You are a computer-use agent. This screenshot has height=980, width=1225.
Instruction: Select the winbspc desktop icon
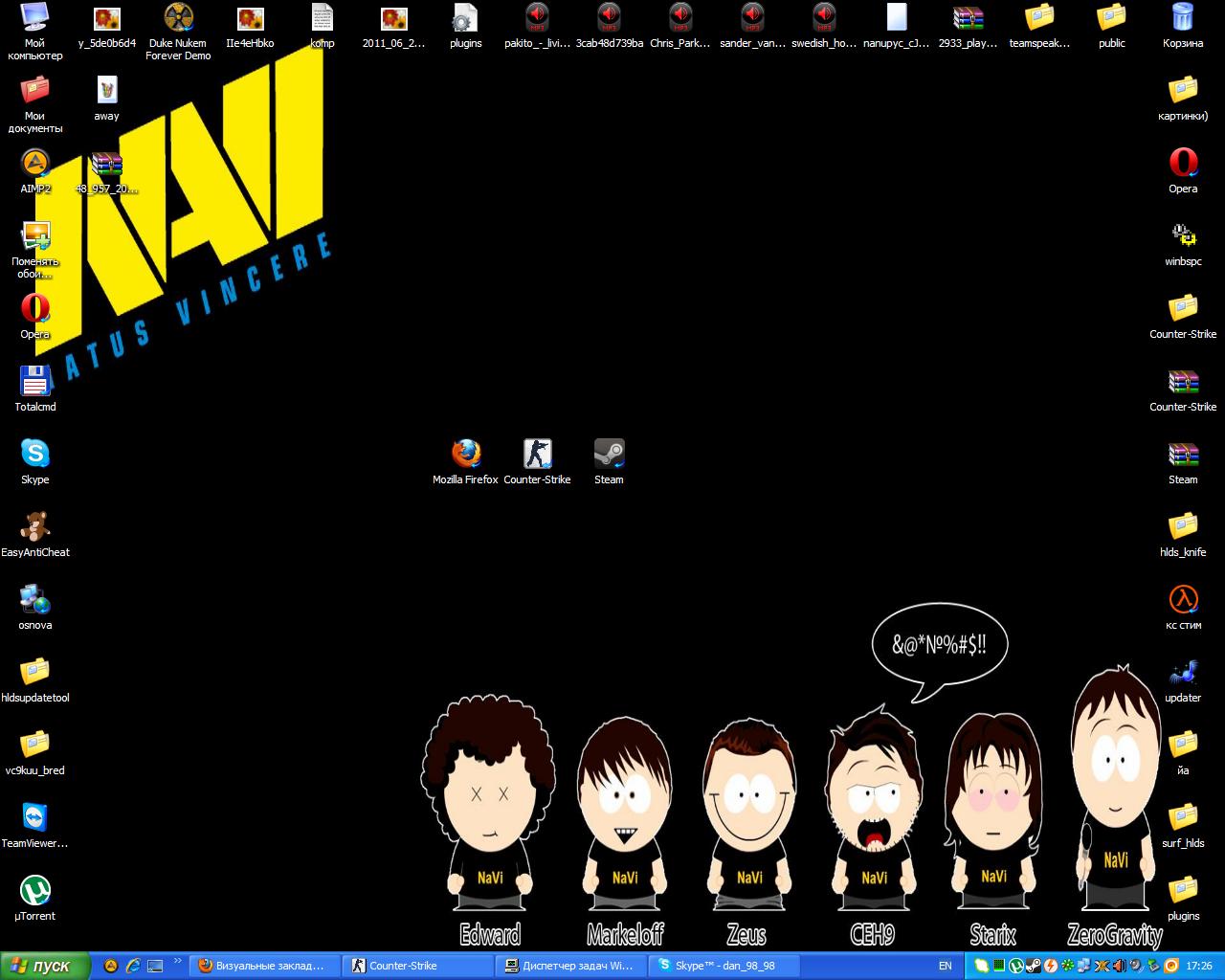pos(1183,244)
